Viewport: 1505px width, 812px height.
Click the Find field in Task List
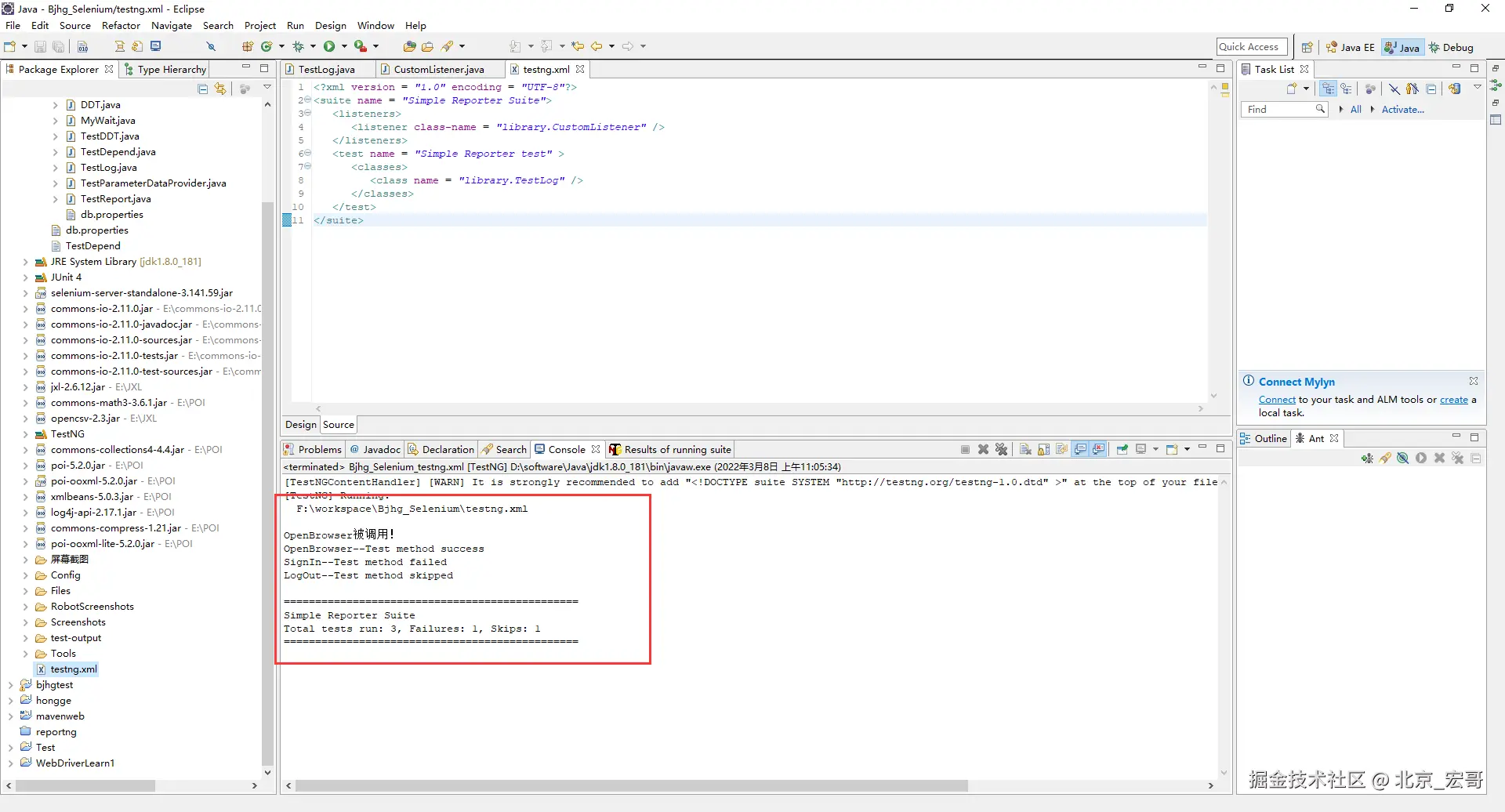tap(1284, 110)
